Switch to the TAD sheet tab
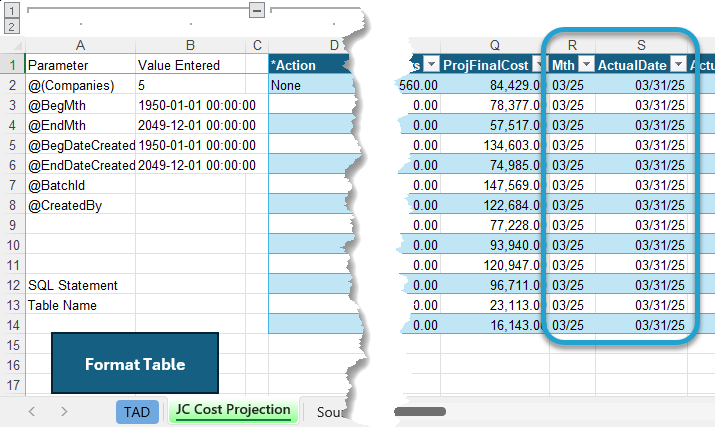This screenshot has width=715, height=427. click(137, 411)
